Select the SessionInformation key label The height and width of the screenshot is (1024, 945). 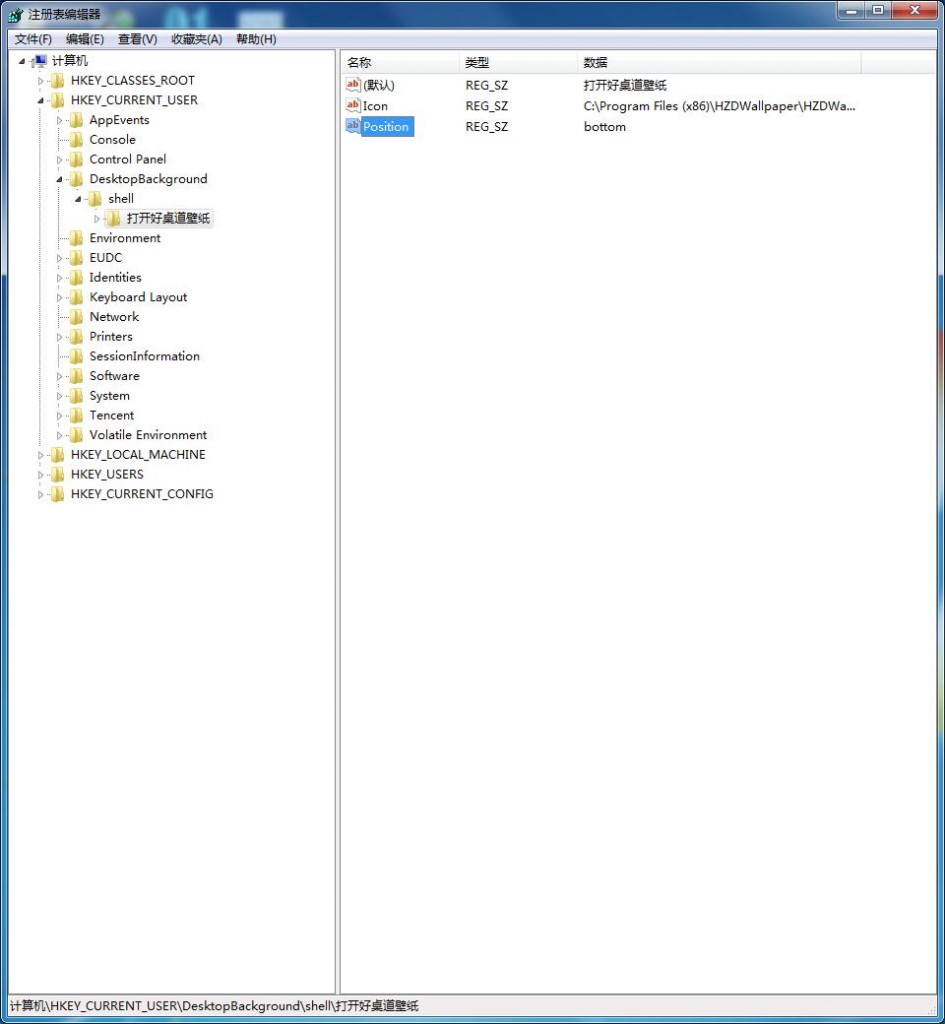[x=144, y=356]
